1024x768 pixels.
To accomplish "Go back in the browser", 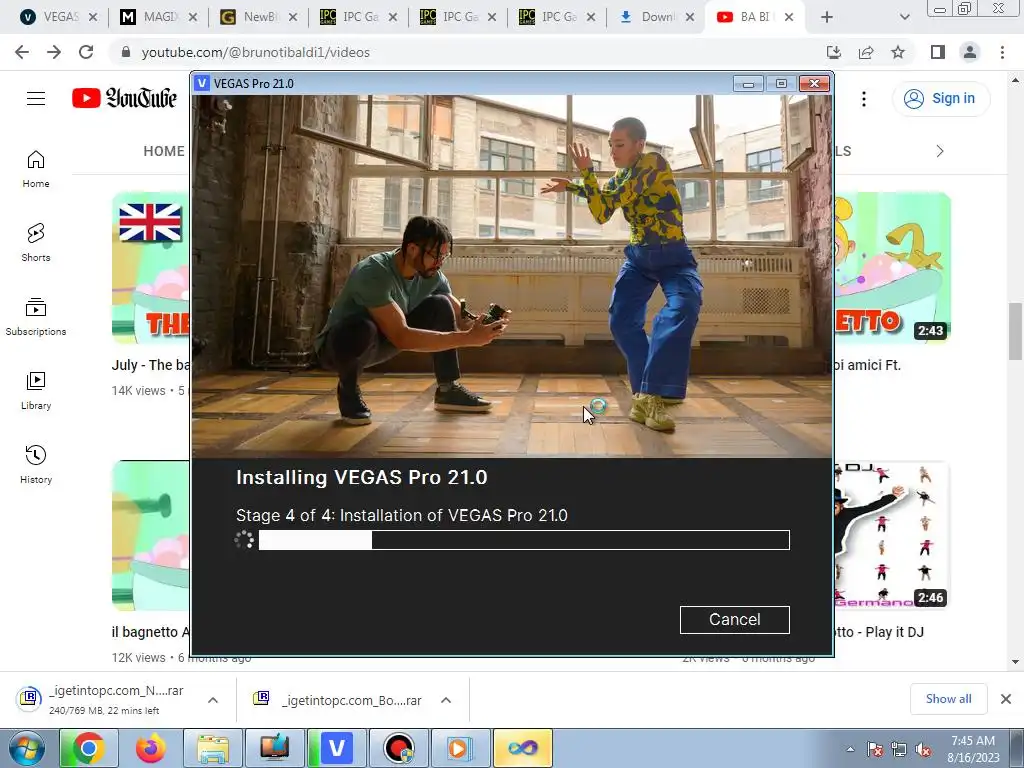I will point(22,52).
